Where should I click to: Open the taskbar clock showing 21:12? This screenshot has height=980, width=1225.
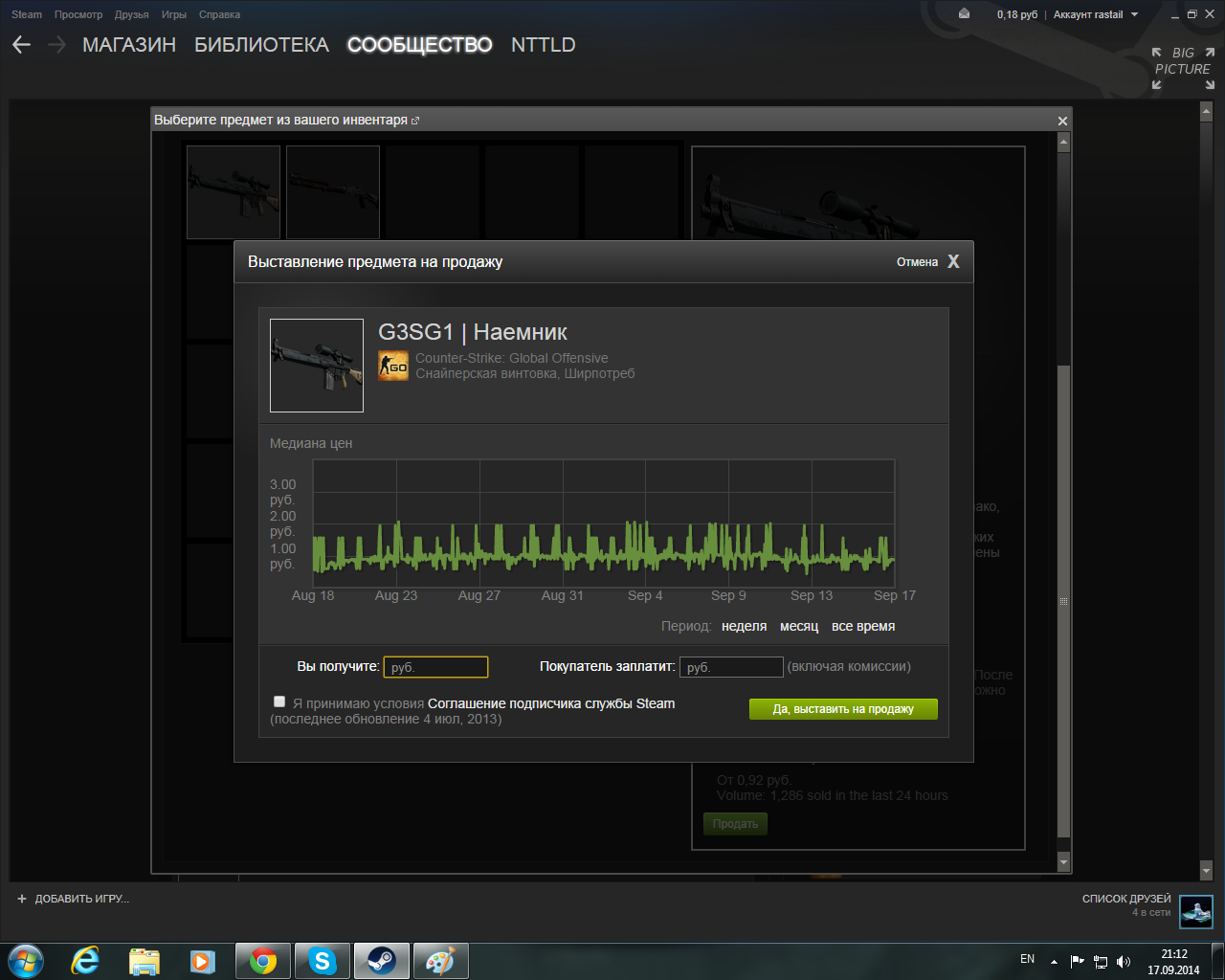coord(1173,962)
